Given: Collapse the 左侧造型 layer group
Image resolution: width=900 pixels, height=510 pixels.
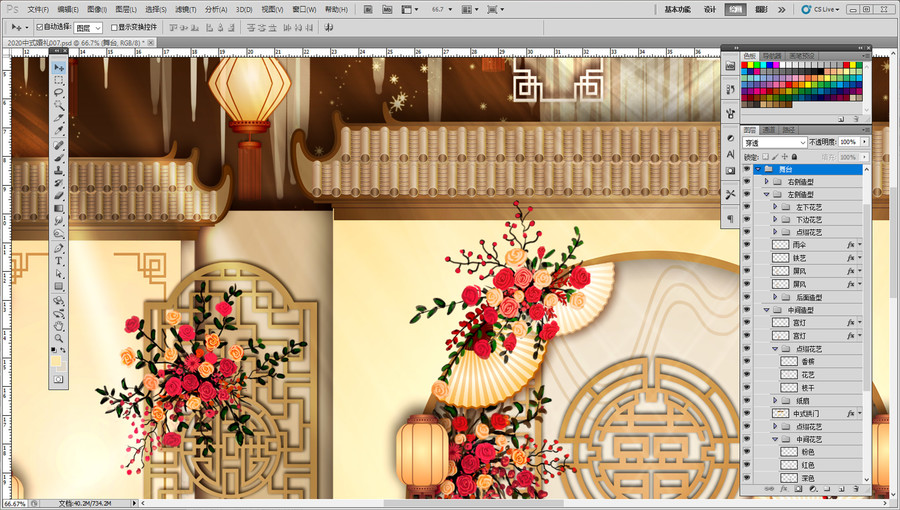Looking at the screenshot, I should pos(766,194).
